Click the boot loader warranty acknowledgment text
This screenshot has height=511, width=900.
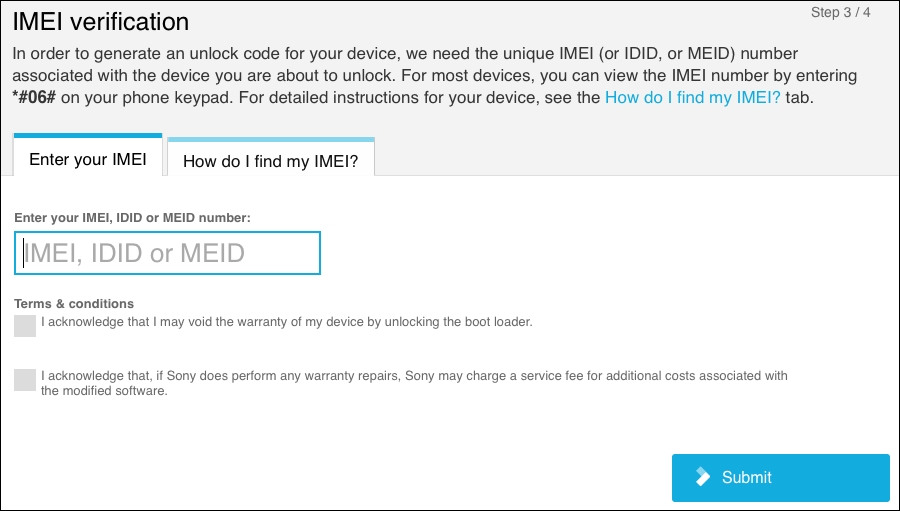(286, 322)
